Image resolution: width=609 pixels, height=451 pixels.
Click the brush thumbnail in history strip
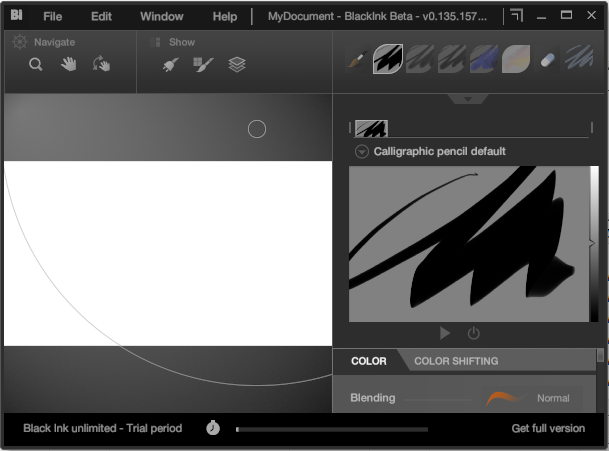tap(371, 129)
